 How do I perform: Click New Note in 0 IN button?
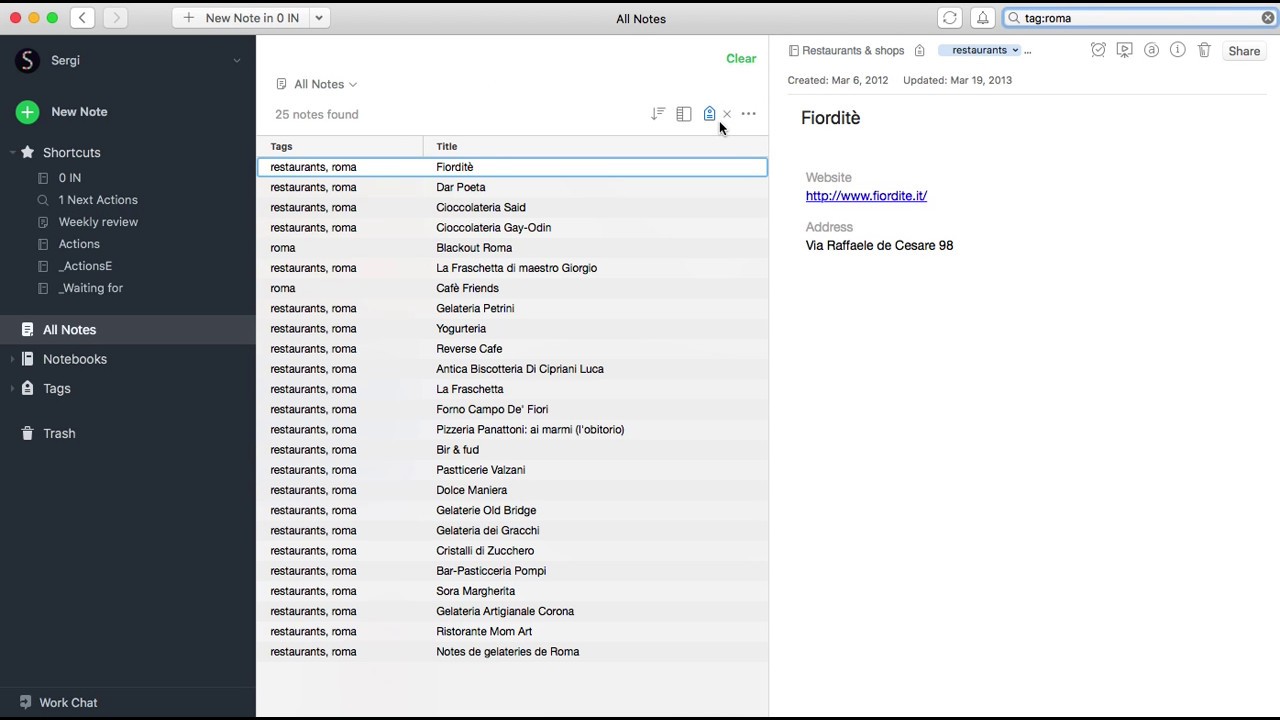click(x=240, y=18)
